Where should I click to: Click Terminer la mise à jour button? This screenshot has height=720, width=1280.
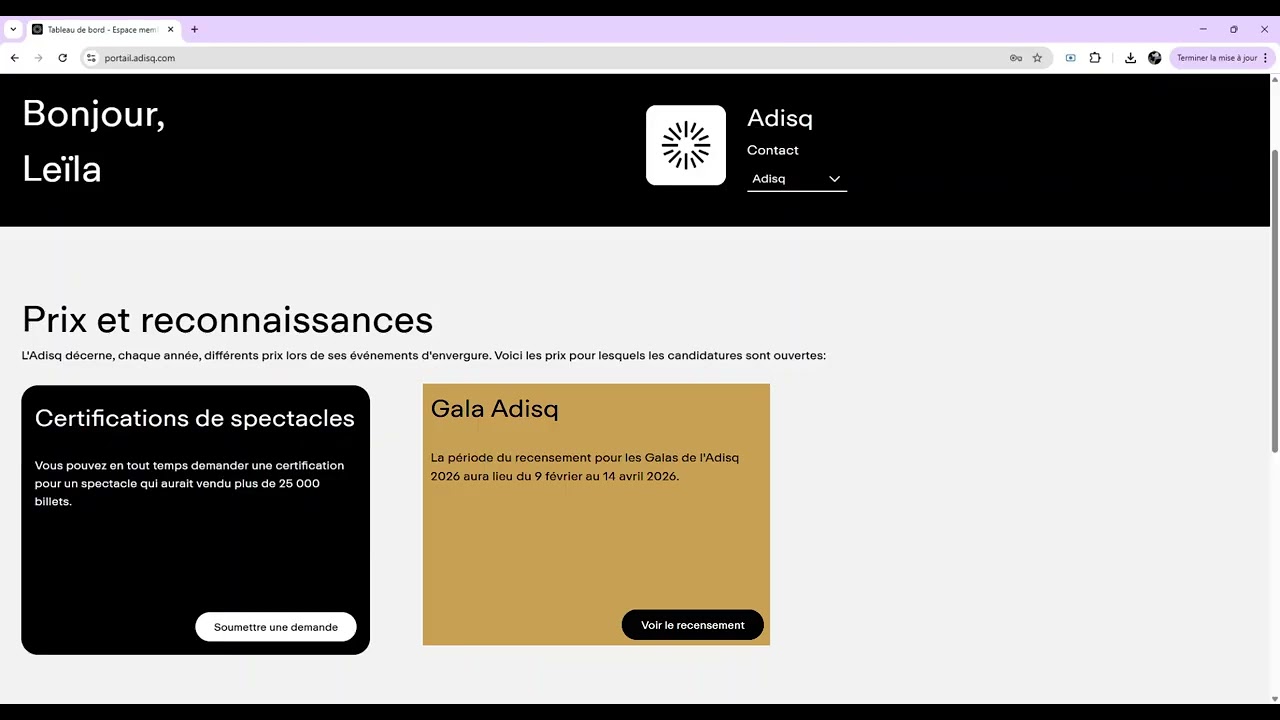point(1221,58)
